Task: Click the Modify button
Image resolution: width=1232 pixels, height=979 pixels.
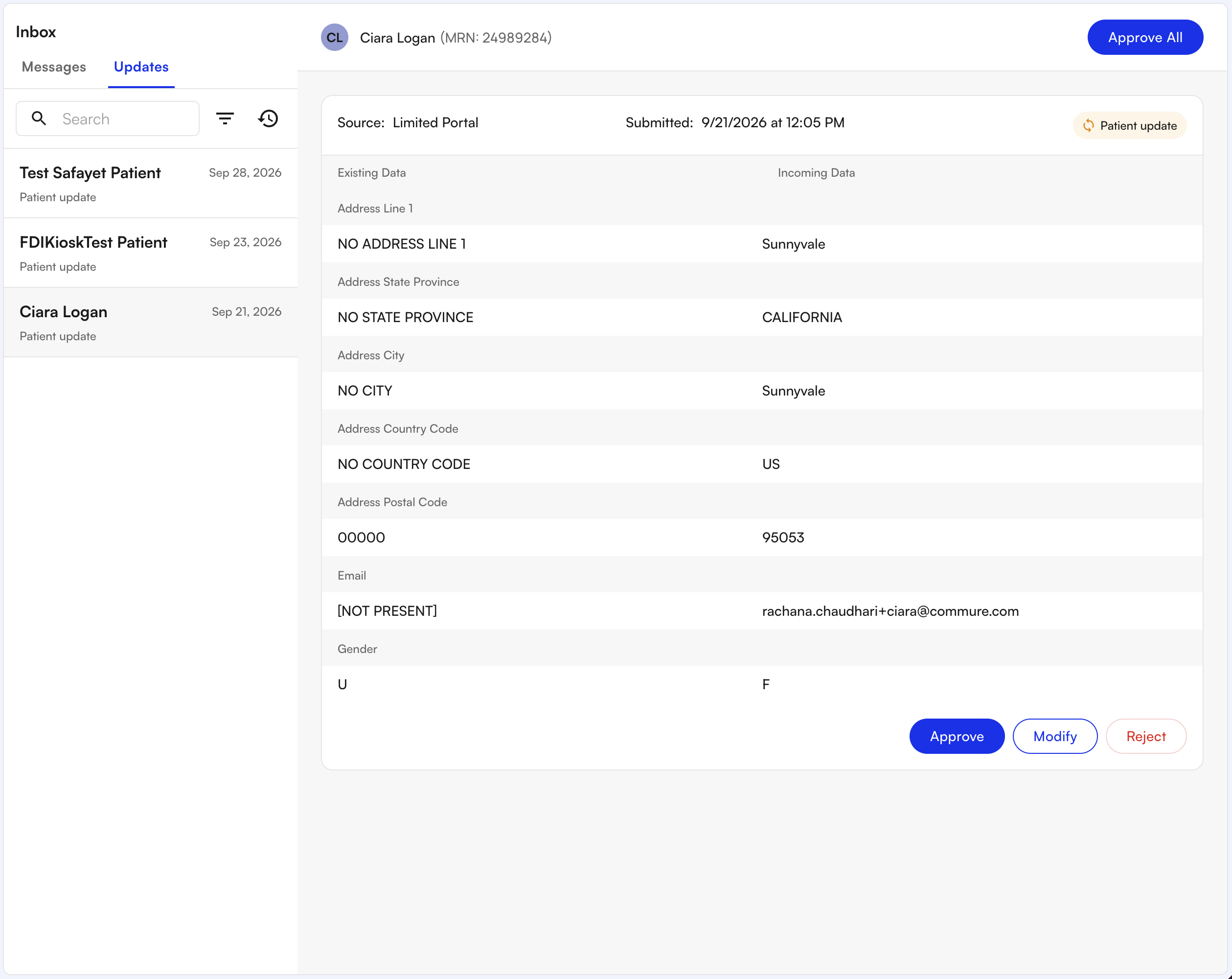Action: tap(1054, 736)
